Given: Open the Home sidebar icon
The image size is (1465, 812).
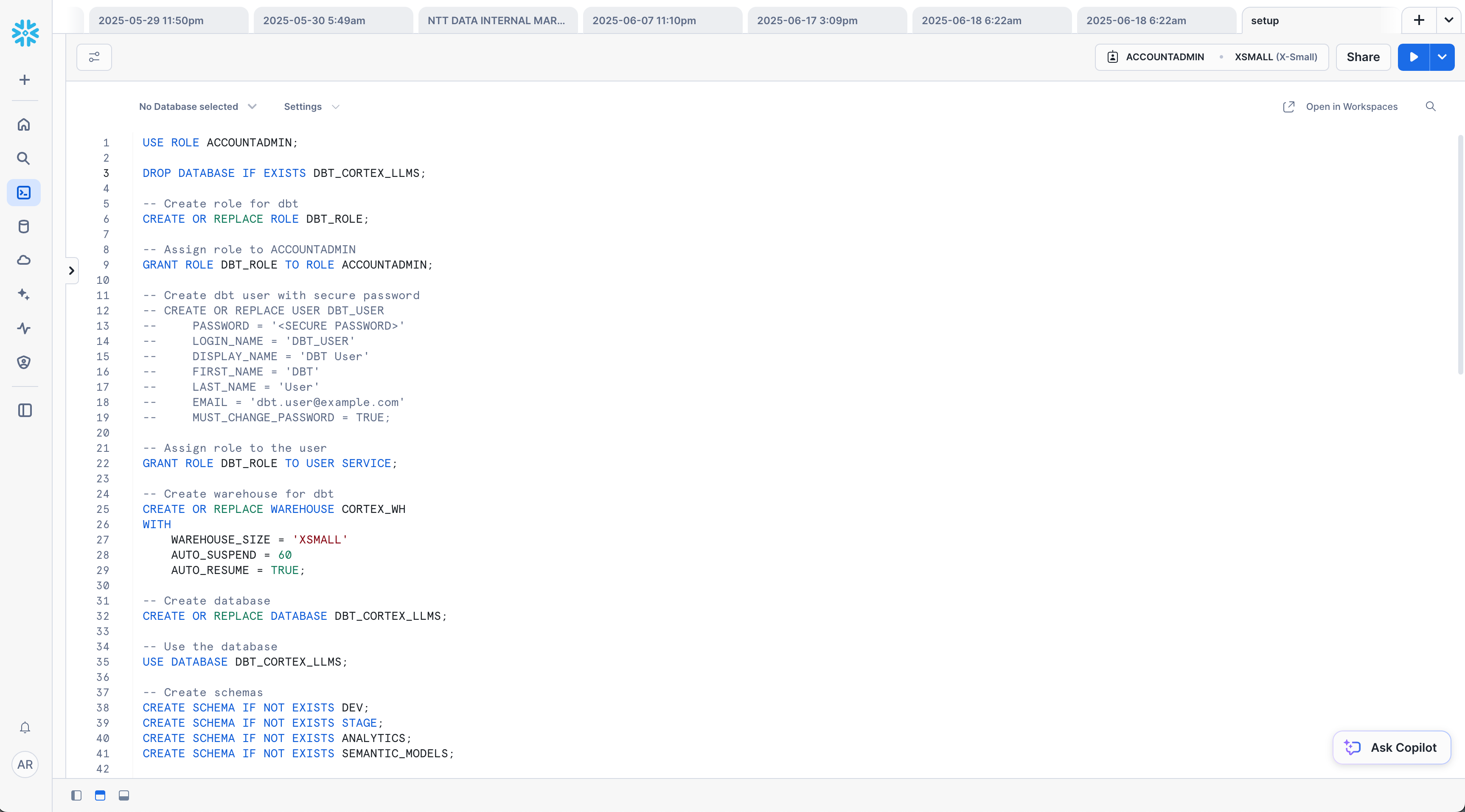Looking at the screenshot, I should click(24, 125).
